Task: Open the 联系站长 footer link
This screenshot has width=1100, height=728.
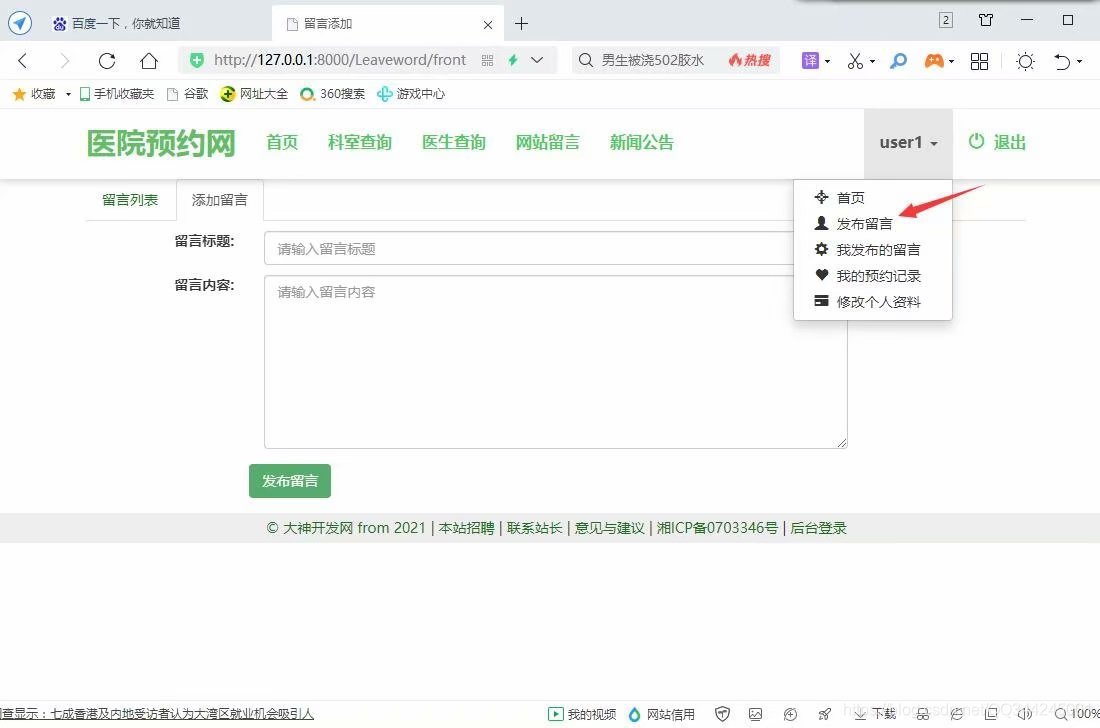Action: pyautogui.click(x=535, y=528)
